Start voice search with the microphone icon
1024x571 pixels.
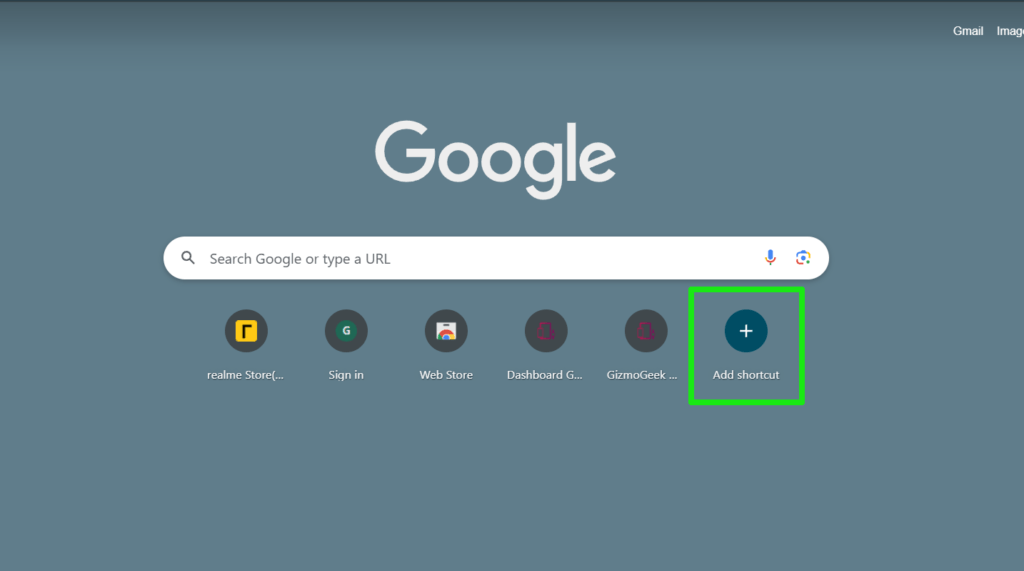[x=770, y=257]
